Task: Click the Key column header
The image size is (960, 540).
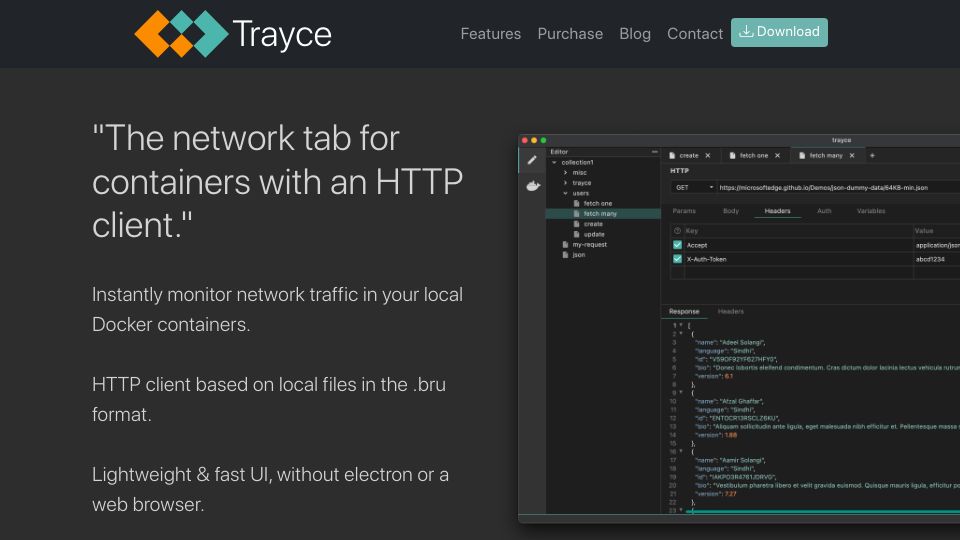Action: tap(692, 231)
